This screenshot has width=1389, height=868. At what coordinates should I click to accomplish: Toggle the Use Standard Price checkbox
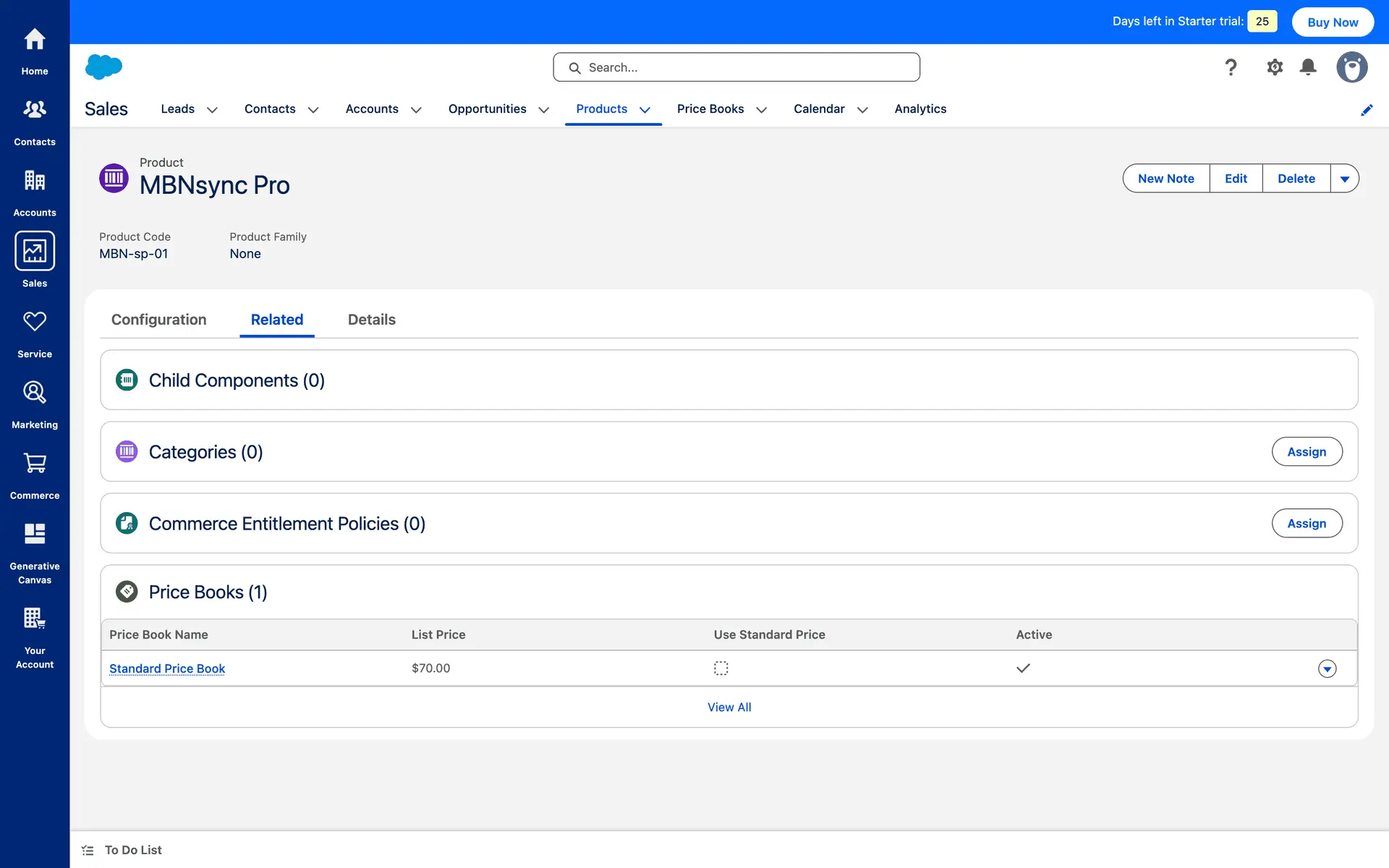click(721, 668)
